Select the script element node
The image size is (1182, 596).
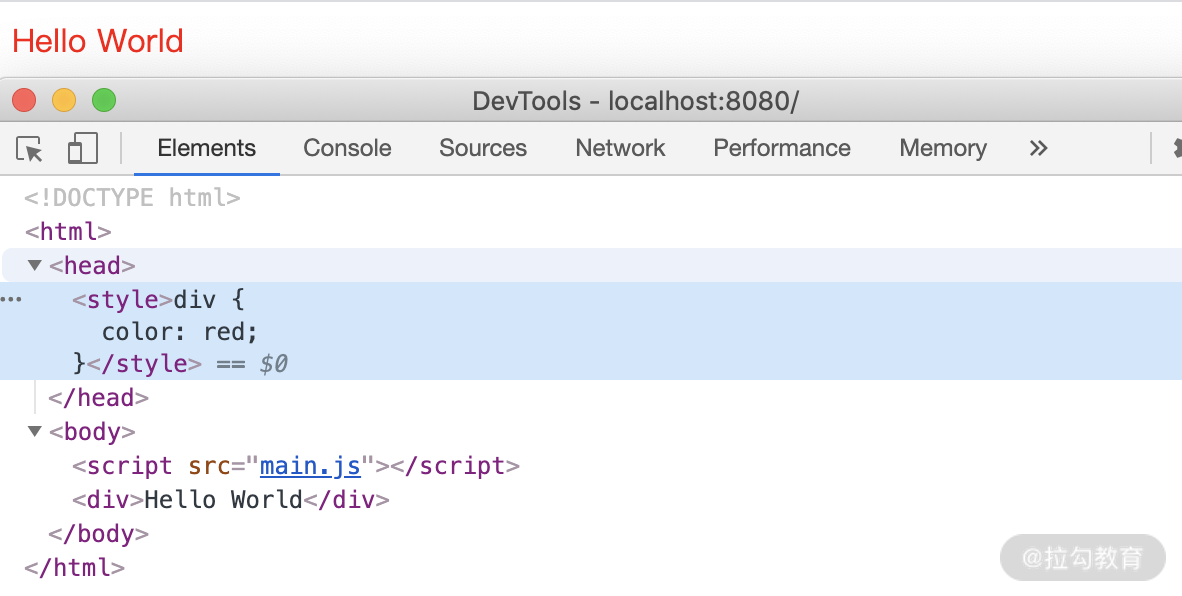tap(130, 466)
